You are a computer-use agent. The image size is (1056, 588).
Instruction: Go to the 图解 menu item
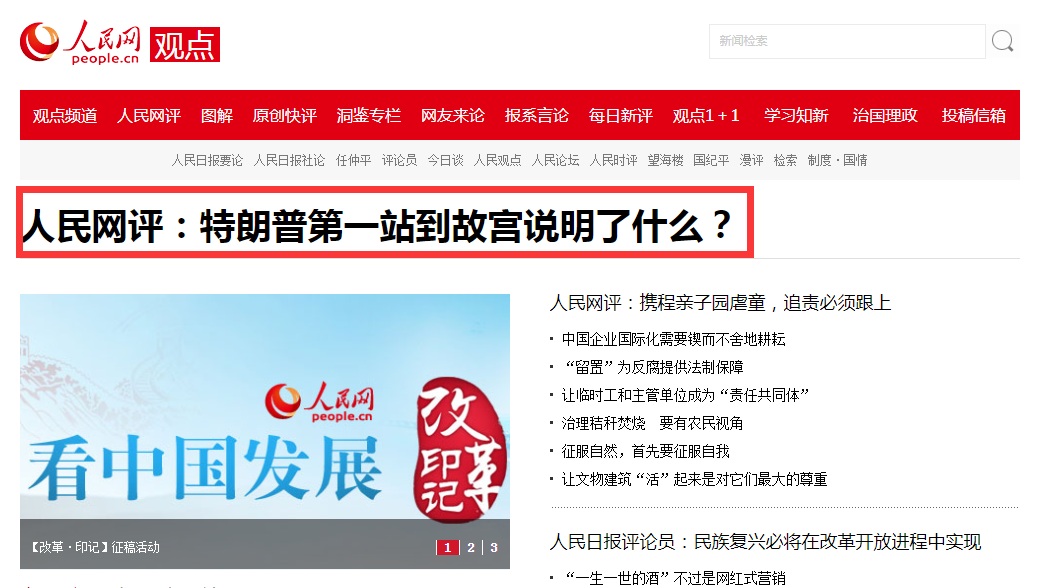[216, 116]
